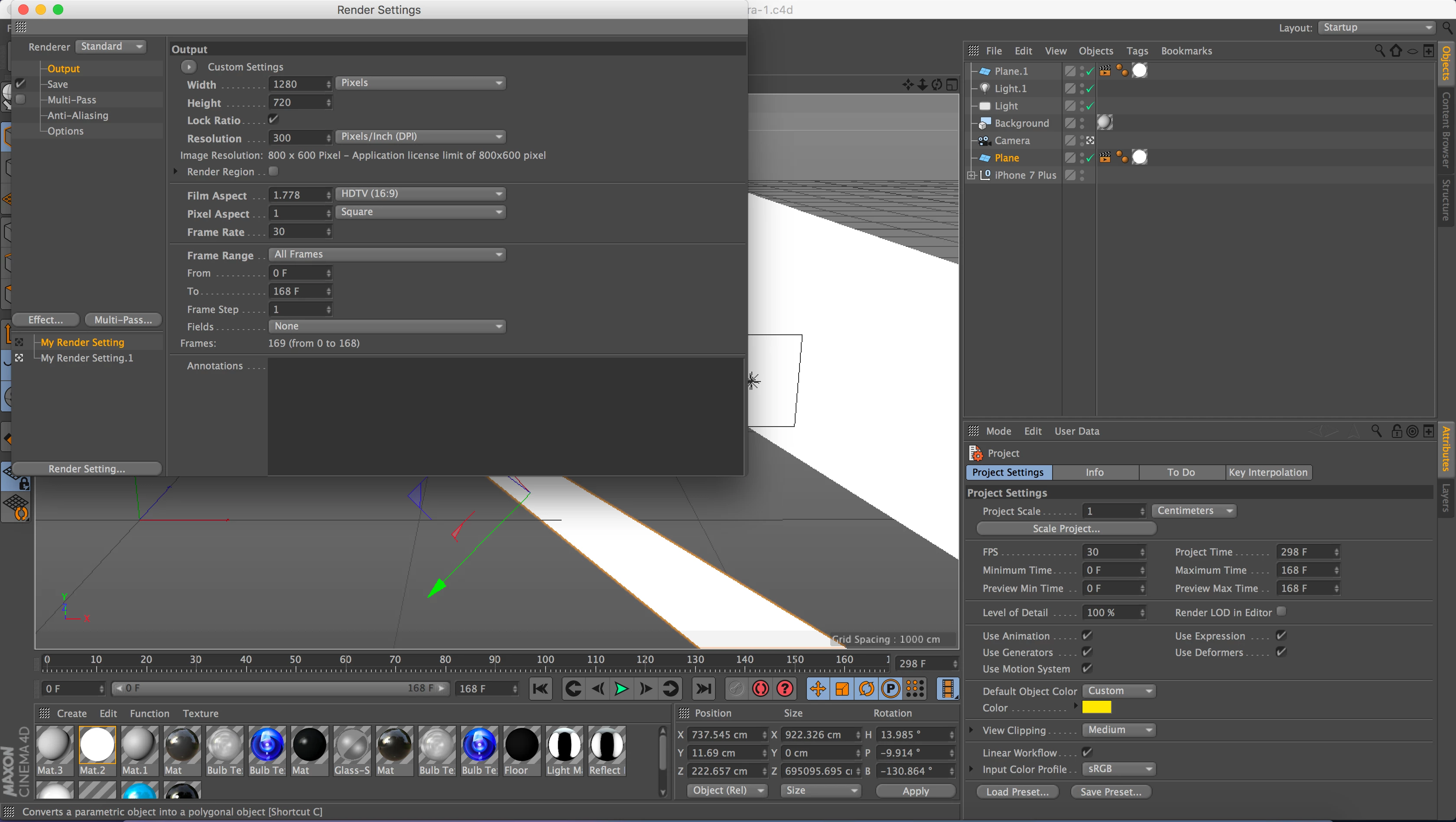Image resolution: width=1456 pixels, height=822 pixels.
Task: Click the Scale Project button
Action: point(1066,528)
